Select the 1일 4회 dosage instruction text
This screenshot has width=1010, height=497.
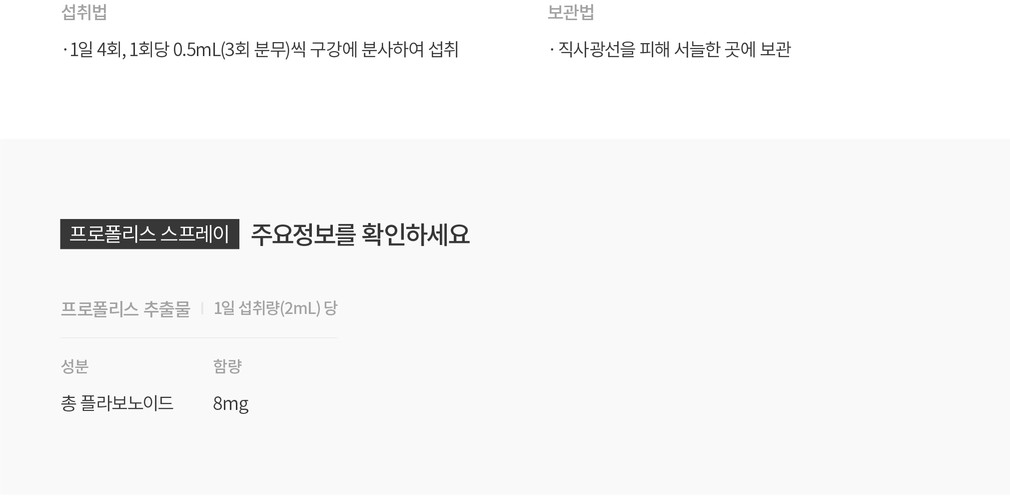coord(260,50)
